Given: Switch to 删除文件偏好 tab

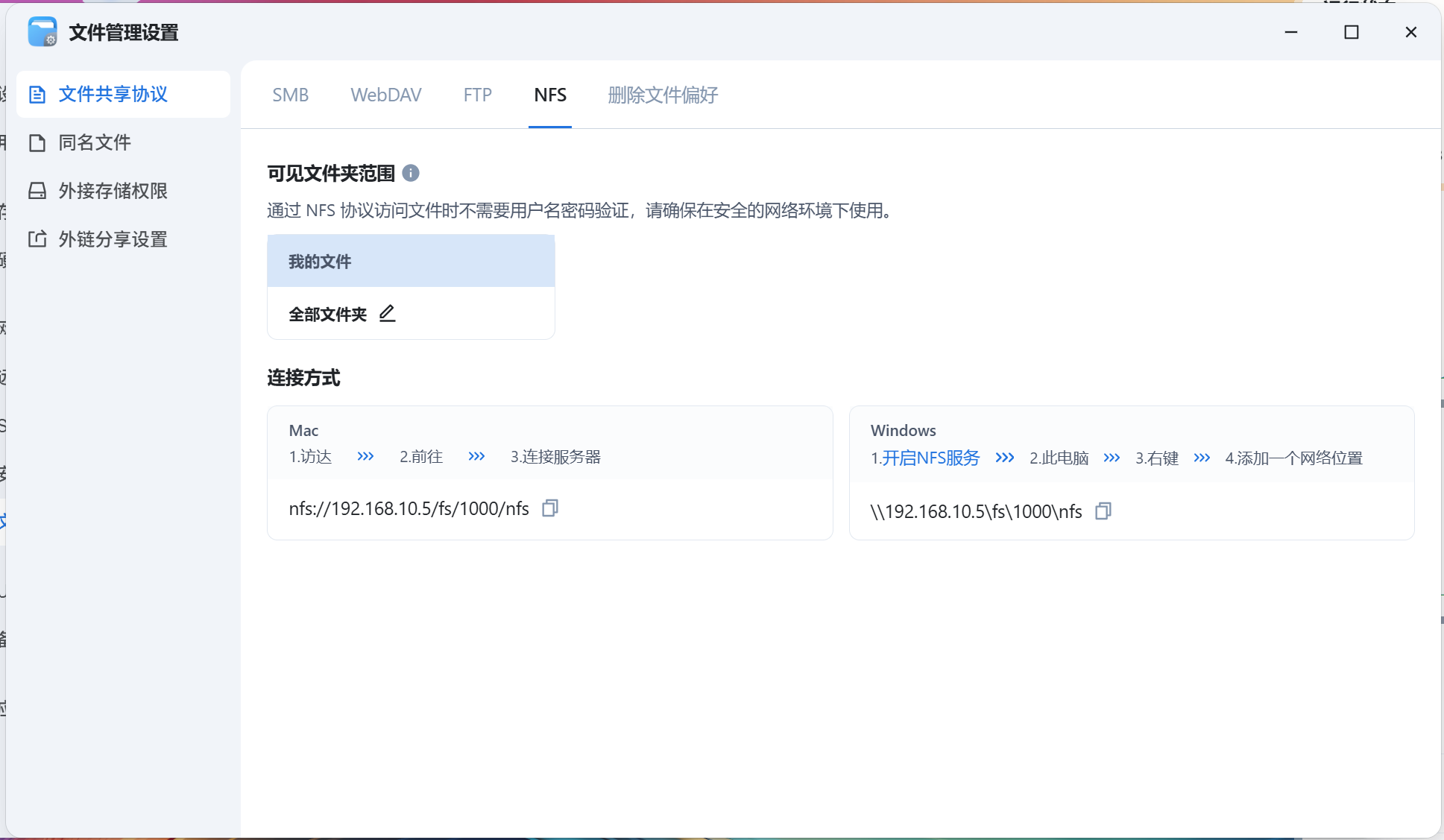Looking at the screenshot, I should (x=663, y=95).
